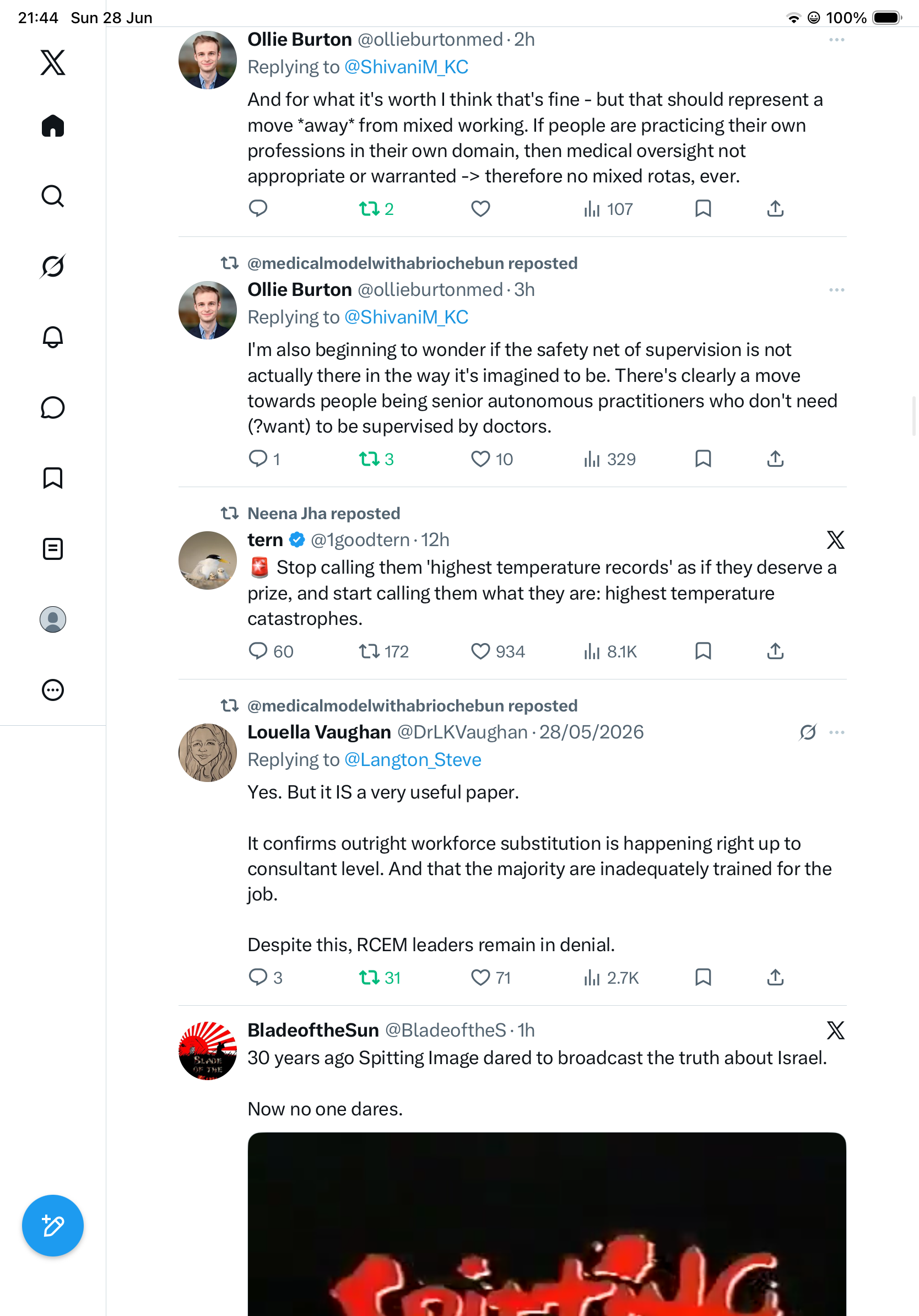The height and width of the screenshot is (1316, 919).
Task: Open Search from the sidebar magnifier
Action: 53,196
